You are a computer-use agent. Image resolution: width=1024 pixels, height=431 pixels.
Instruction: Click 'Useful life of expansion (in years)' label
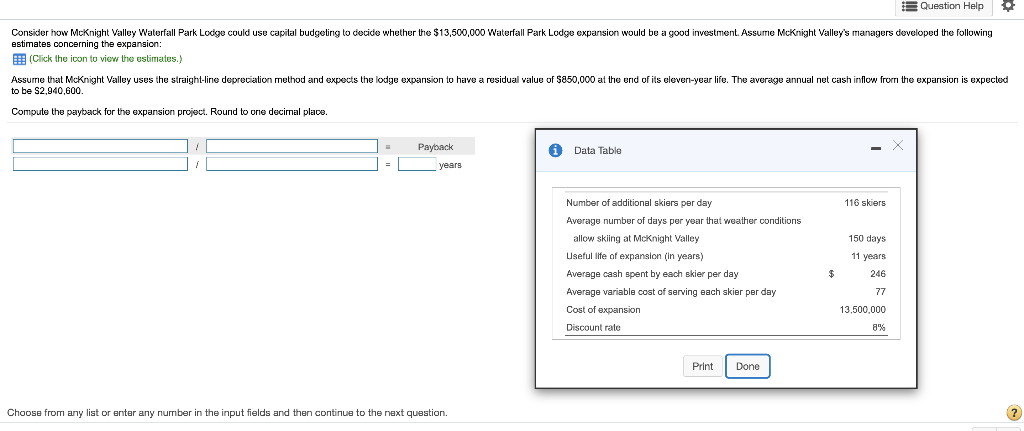tap(635, 257)
